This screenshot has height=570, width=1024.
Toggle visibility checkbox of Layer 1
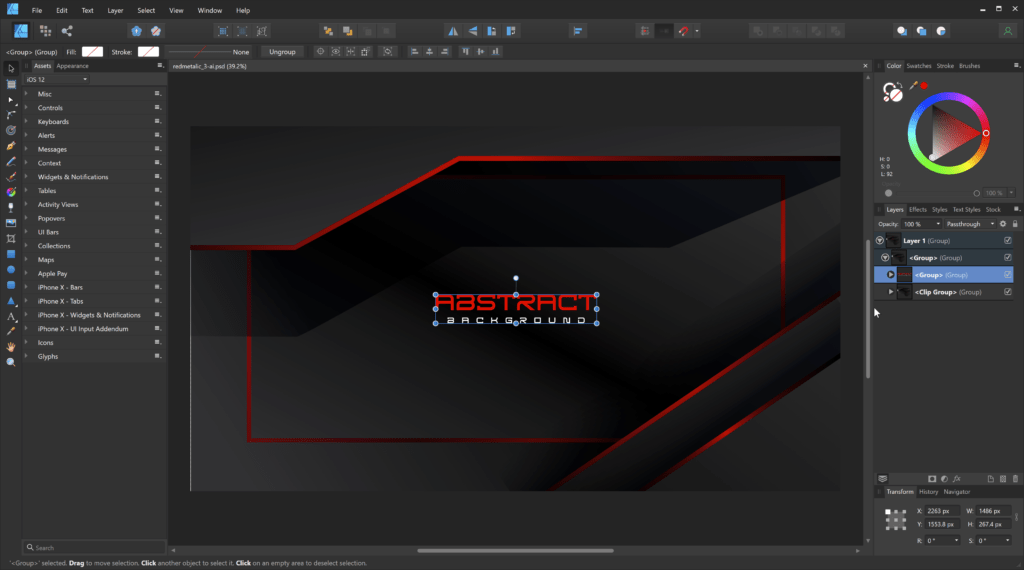pos(1008,240)
